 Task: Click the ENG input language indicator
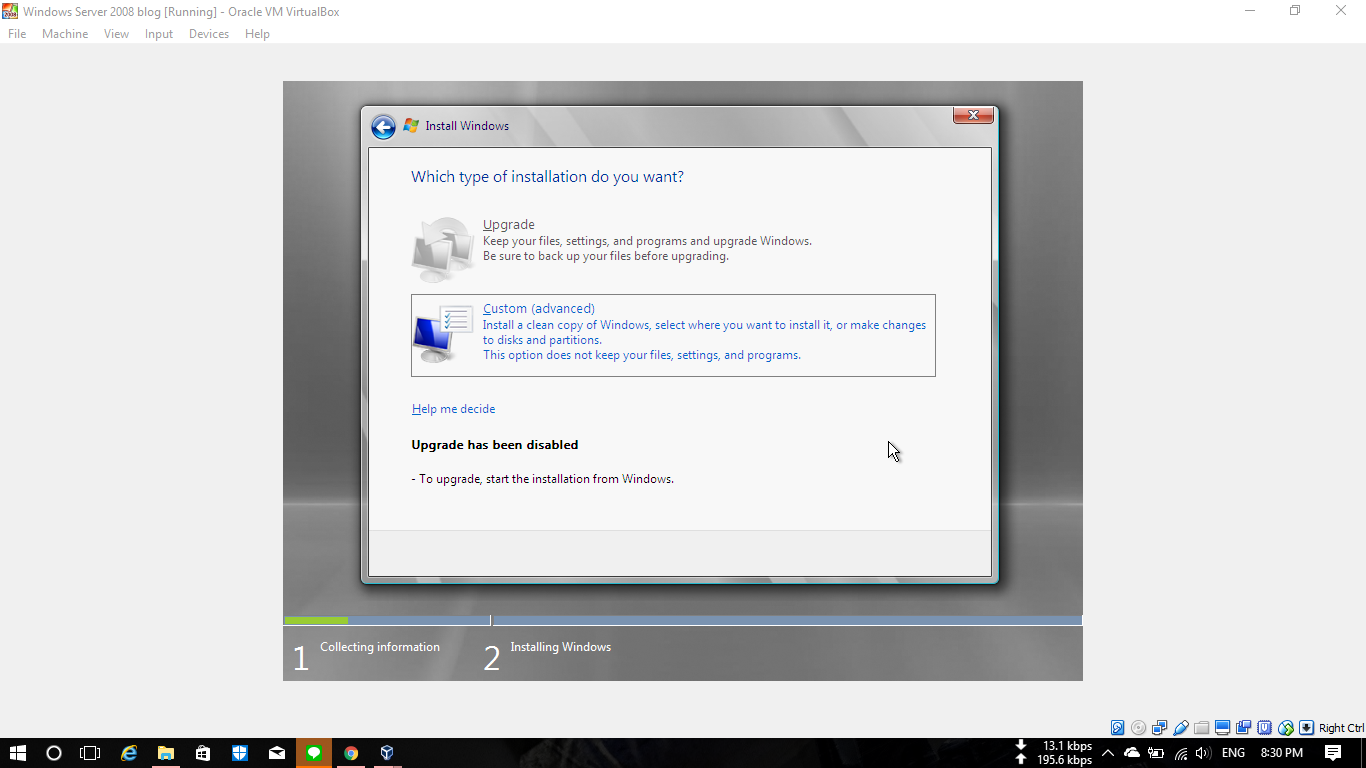point(1233,753)
